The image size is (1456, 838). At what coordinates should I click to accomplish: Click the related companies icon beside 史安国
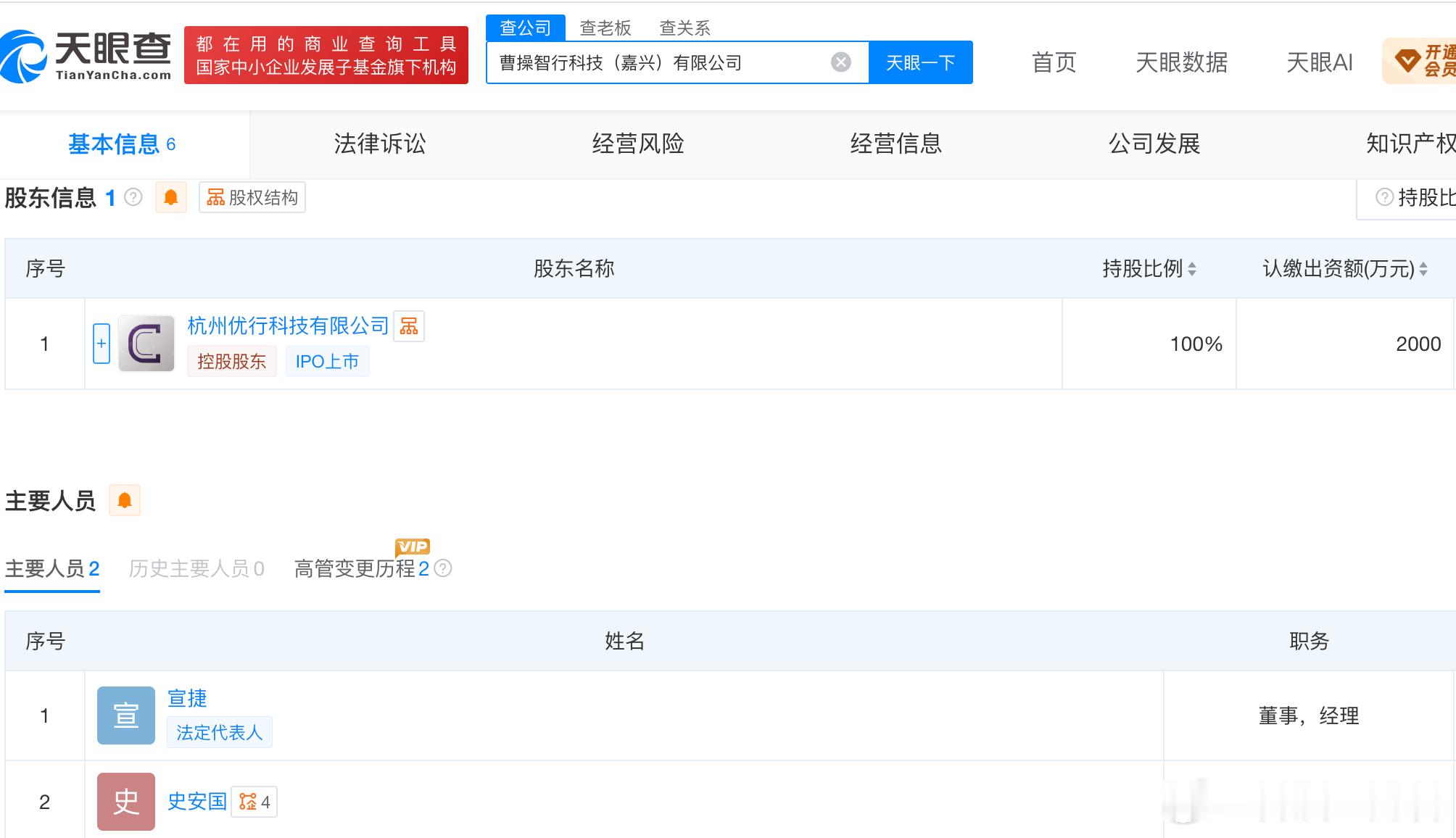pyautogui.click(x=255, y=802)
